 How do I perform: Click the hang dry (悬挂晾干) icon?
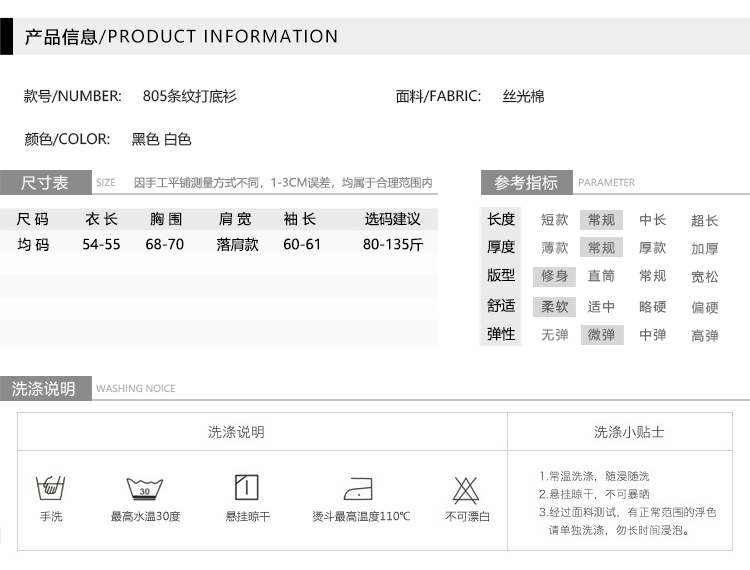pyautogui.click(x=247, y=487)
